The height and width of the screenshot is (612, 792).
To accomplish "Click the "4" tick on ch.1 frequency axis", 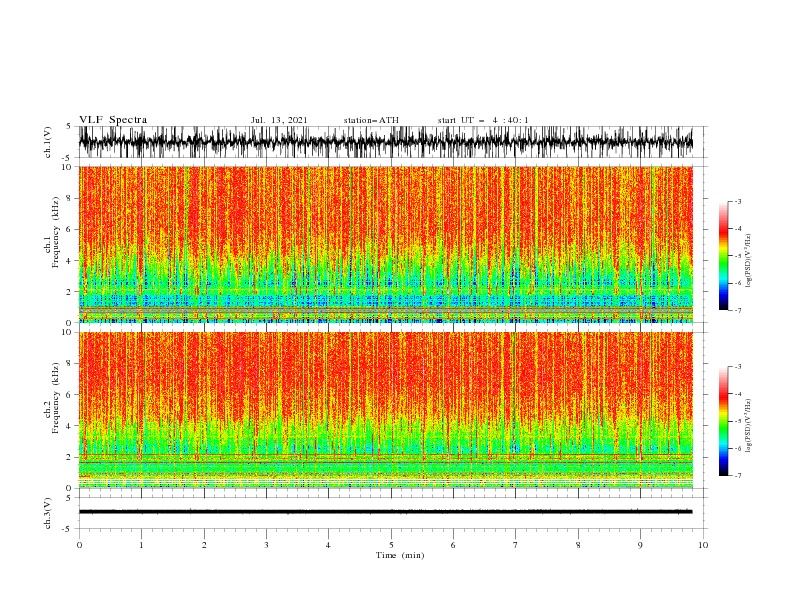I will [x=70, y=261].
